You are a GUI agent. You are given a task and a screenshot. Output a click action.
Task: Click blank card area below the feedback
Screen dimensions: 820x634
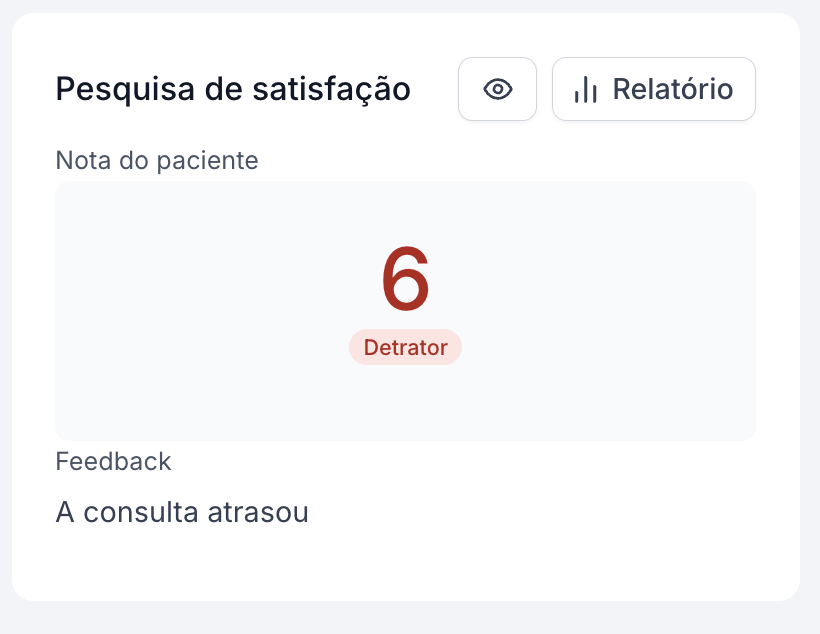coord(400,565)
